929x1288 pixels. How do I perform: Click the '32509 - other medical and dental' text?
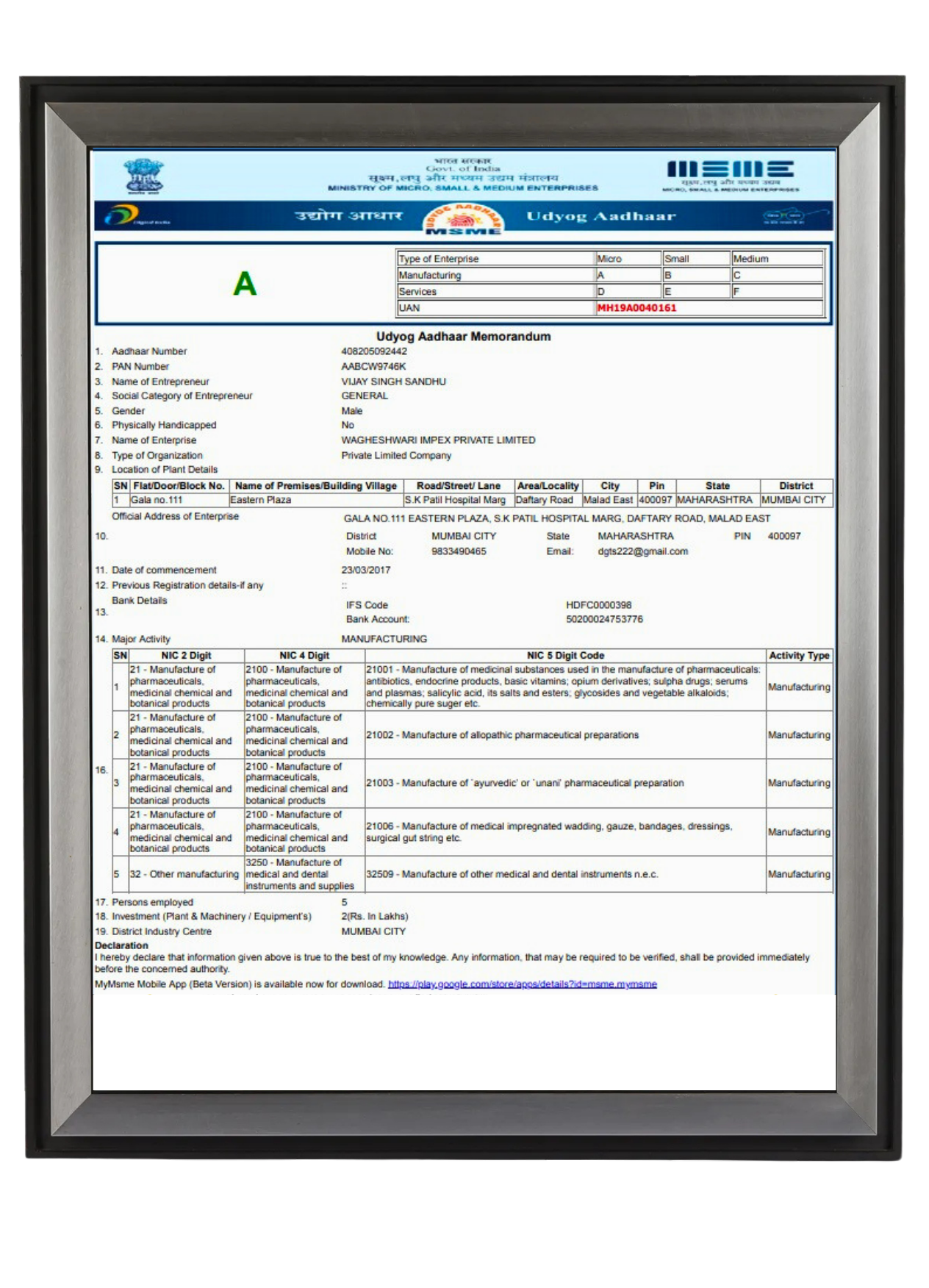[512, 875]
